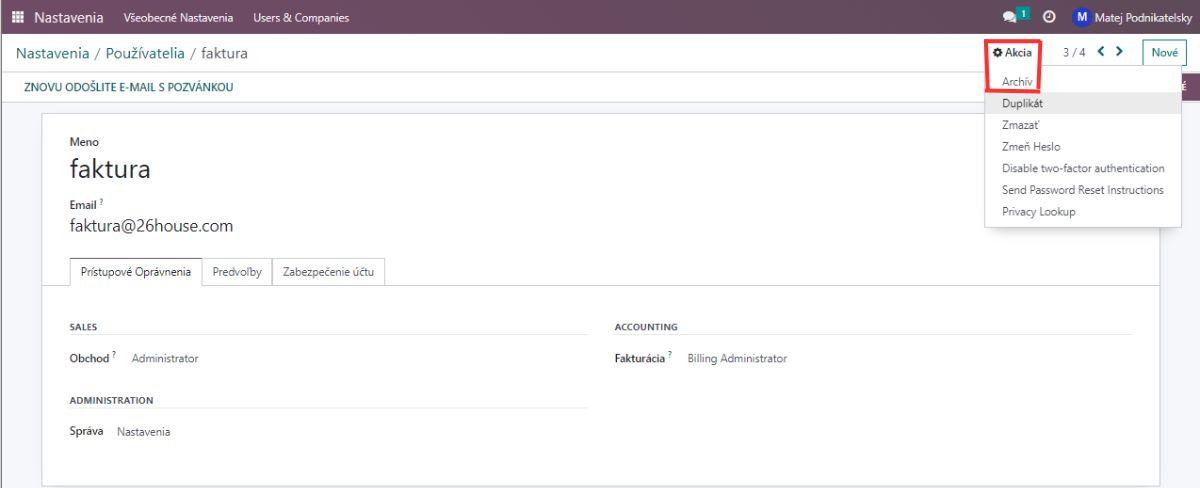Screen dimensions: 1200x488
Task: Switch to the Predvoľby tab
Action: coord(237,272)
